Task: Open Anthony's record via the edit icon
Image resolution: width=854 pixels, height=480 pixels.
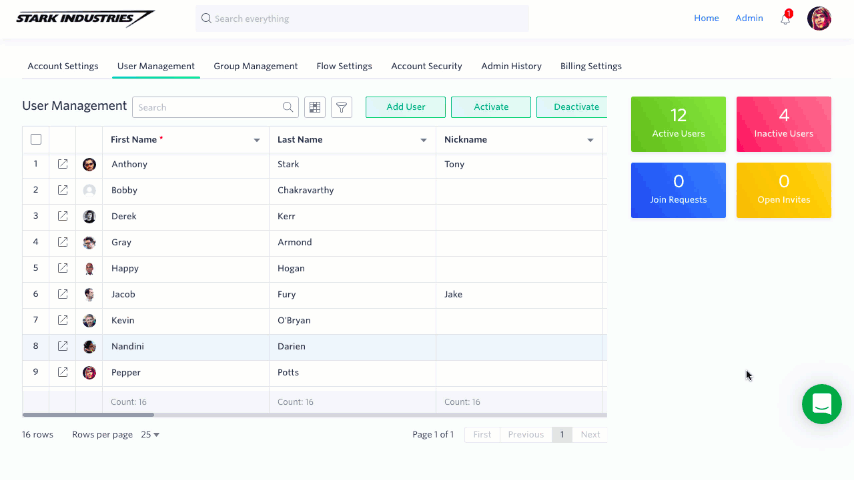Action: 63,164
